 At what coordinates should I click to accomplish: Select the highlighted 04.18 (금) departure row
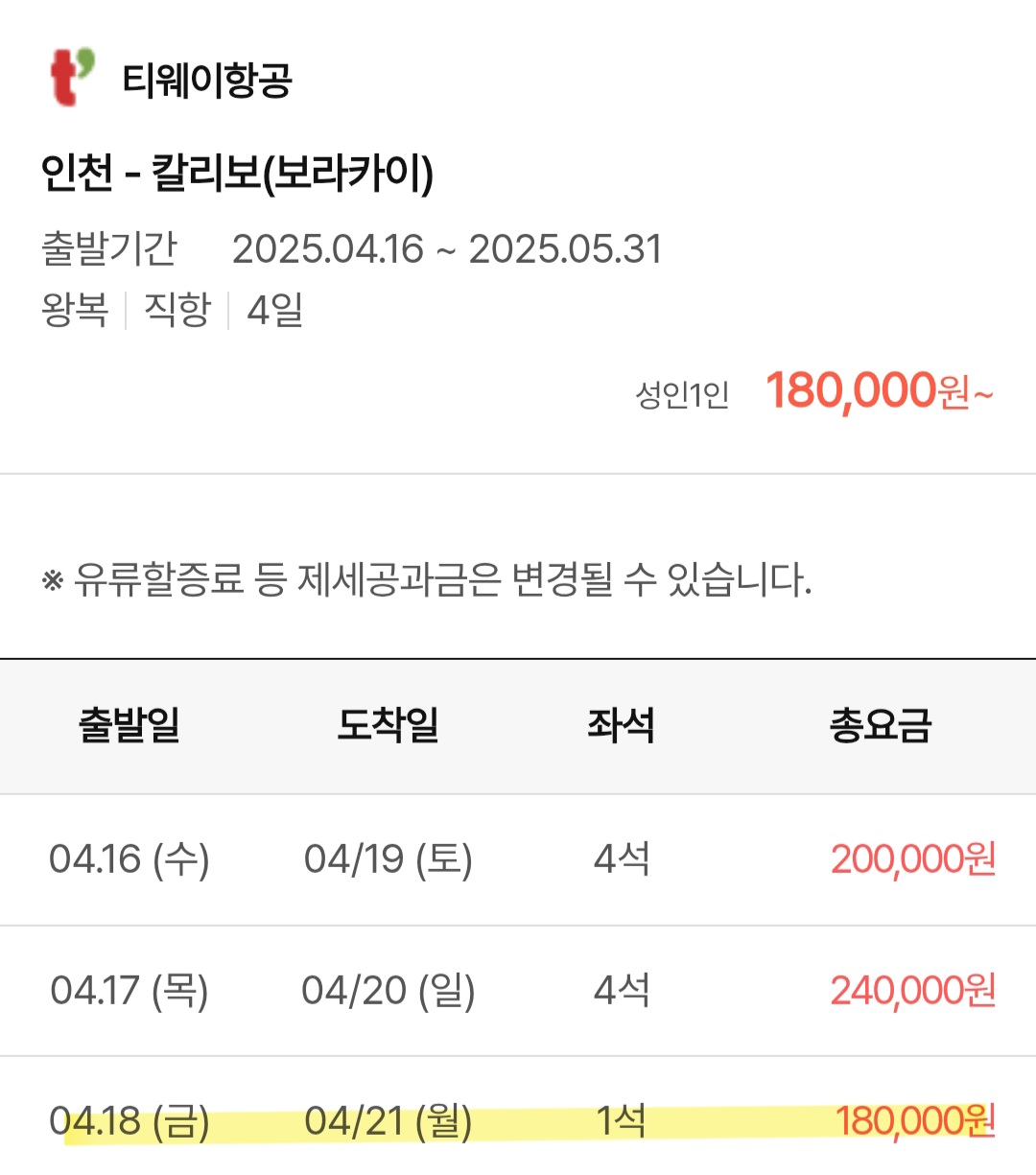[518, 1117]
